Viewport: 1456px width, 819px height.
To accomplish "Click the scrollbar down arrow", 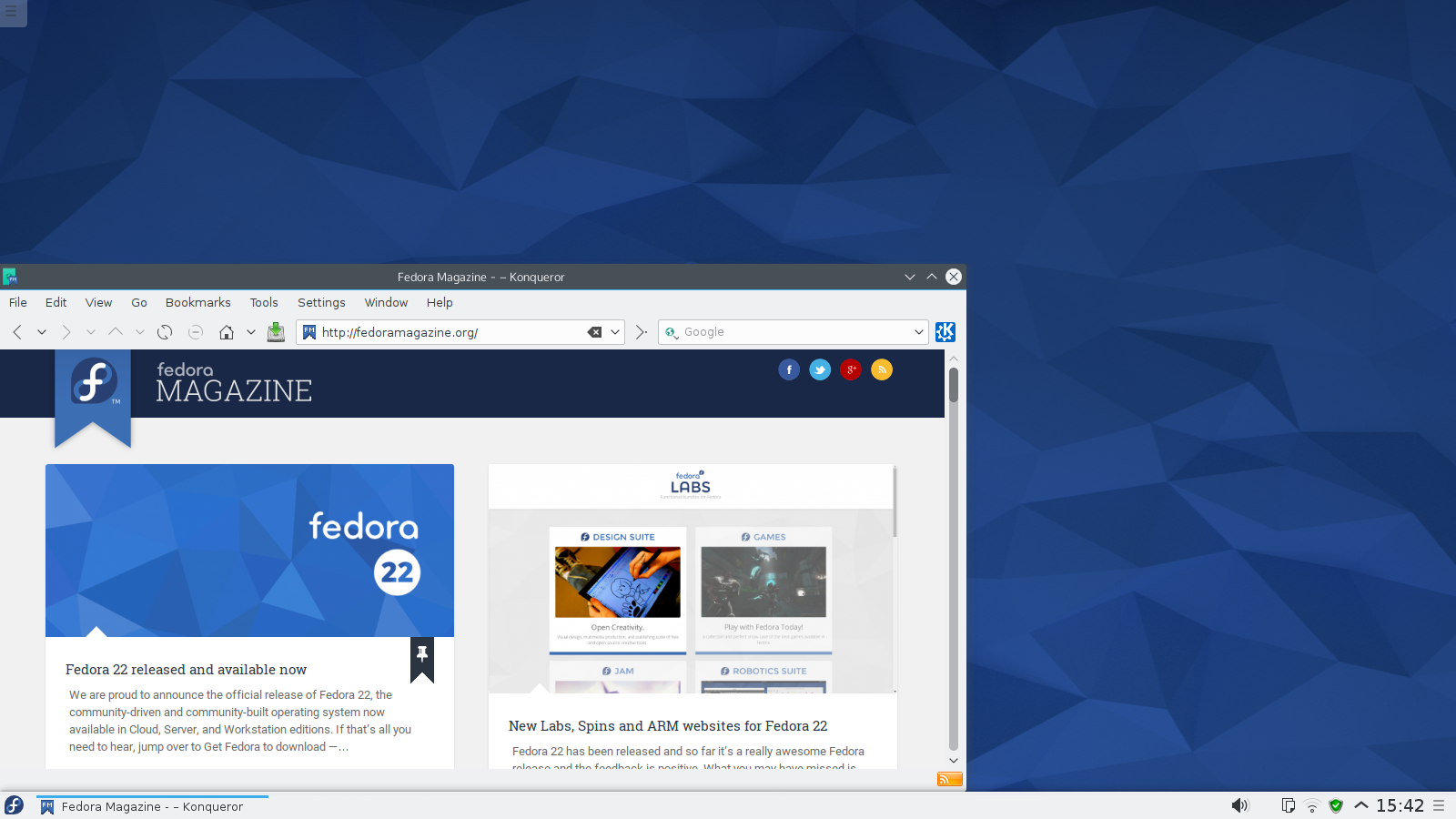I will [x=954, y=760].
